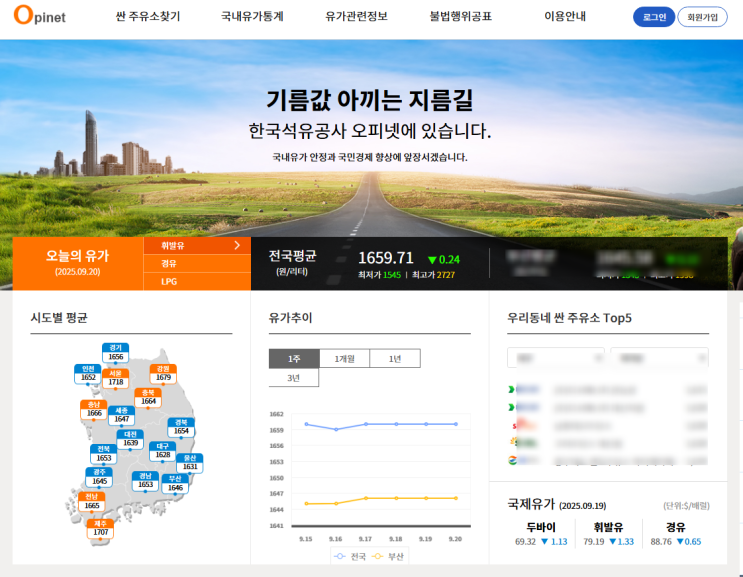Open the 싼 주유소찾기 menu

click(x=148, y=17)
